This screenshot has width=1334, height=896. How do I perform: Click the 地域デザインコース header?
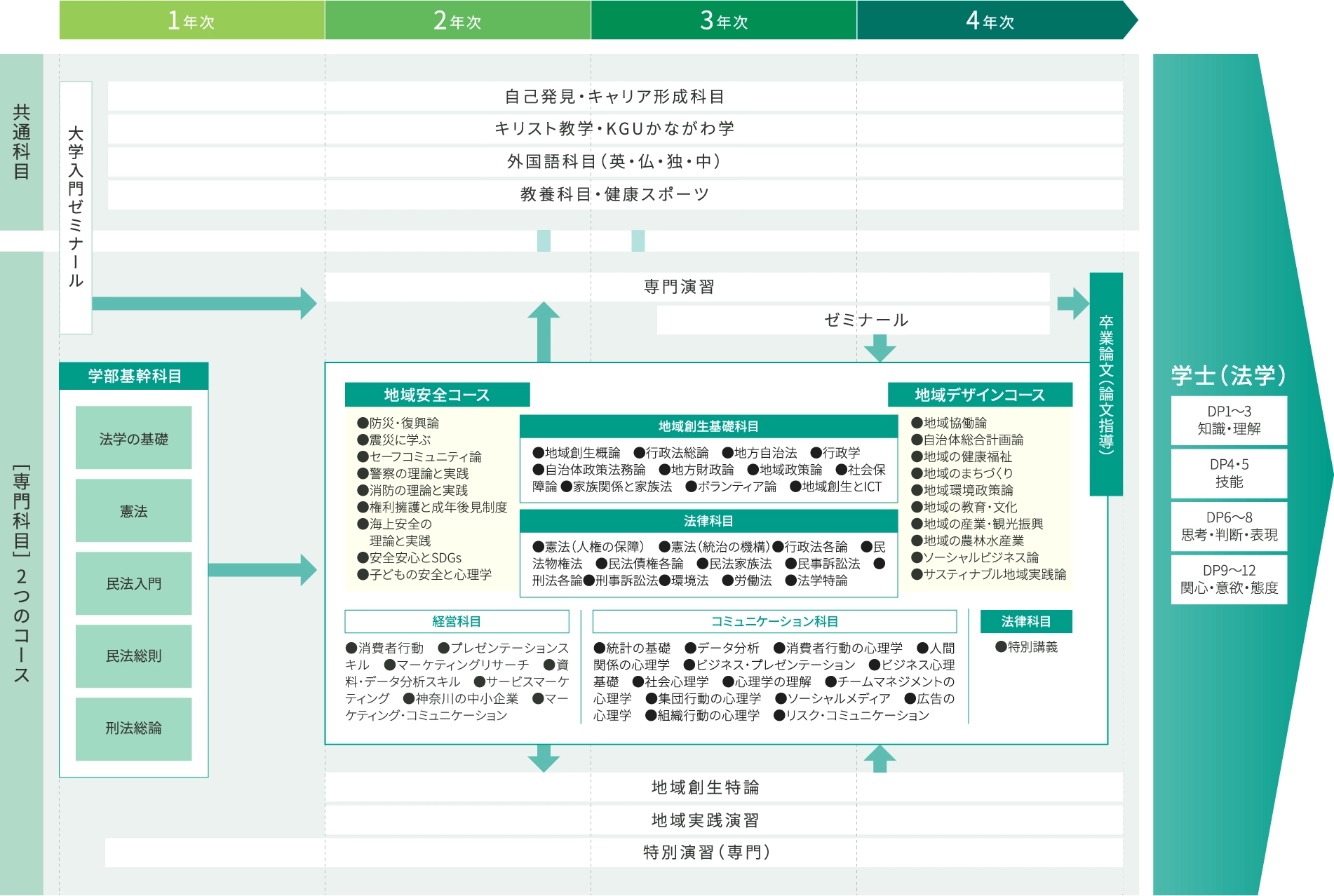pos(980,395)
